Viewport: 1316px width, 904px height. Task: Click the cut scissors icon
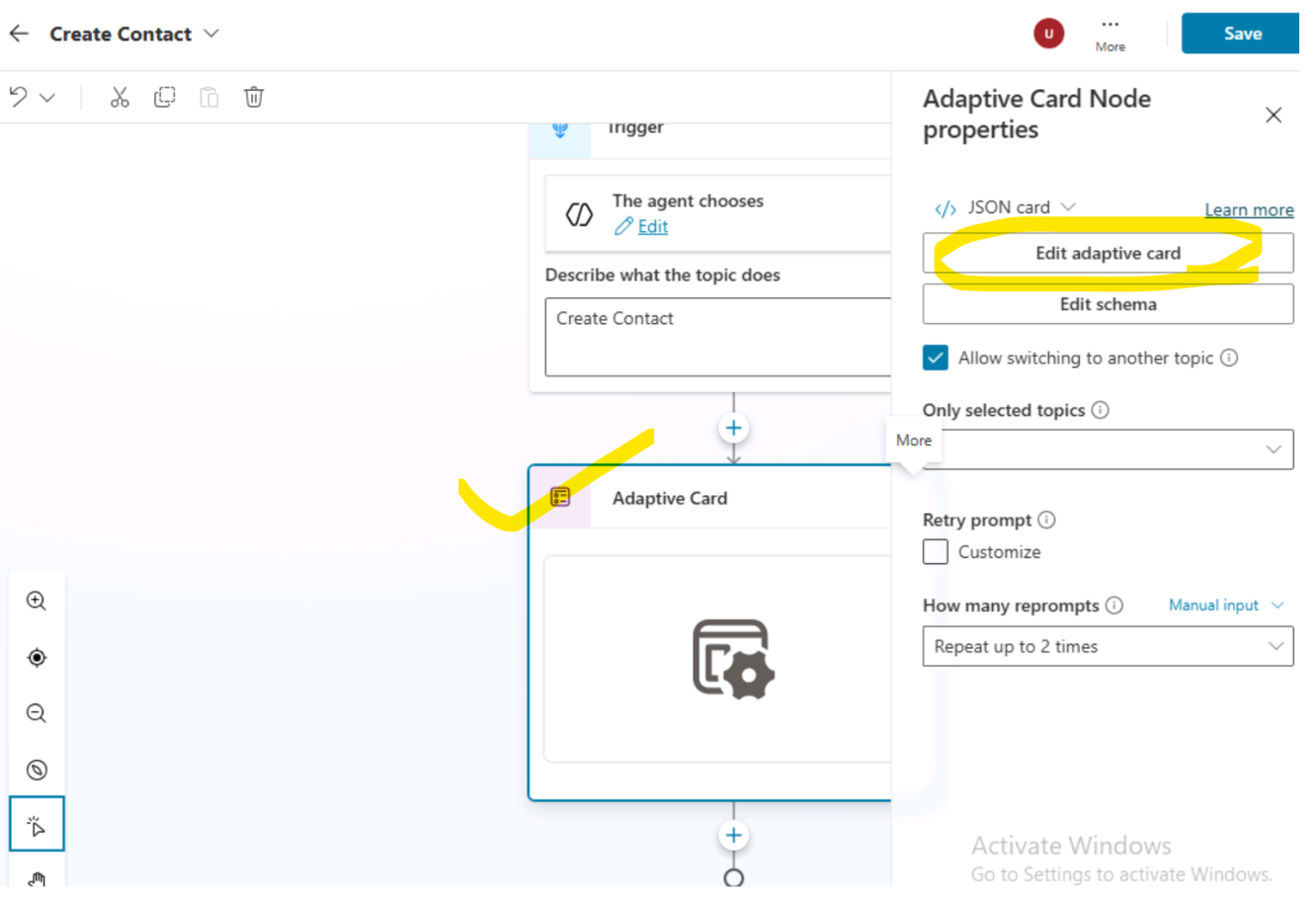[x=120, y=97]
